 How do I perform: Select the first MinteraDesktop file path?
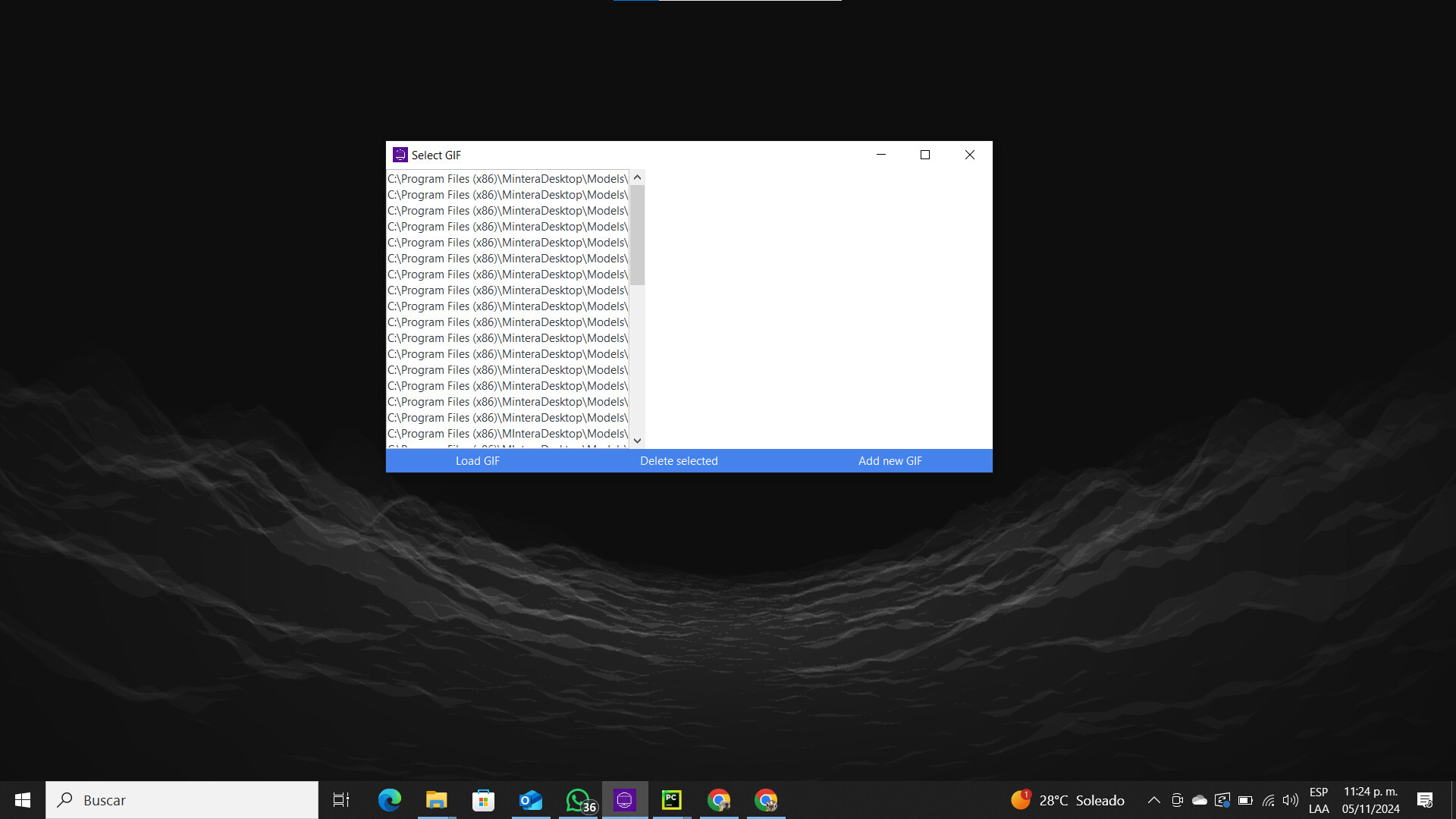coord(507,178)
